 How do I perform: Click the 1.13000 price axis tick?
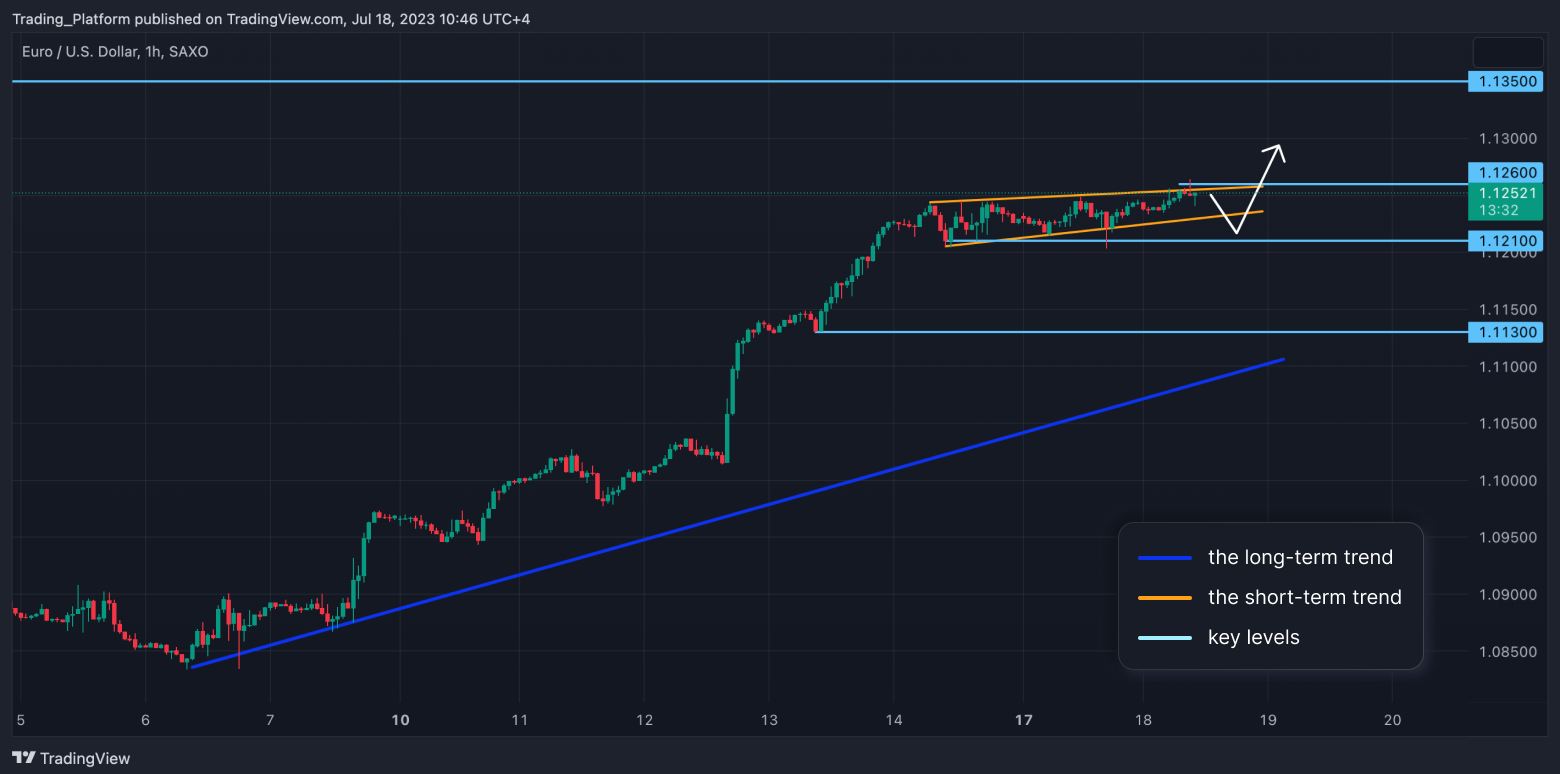1506,139
